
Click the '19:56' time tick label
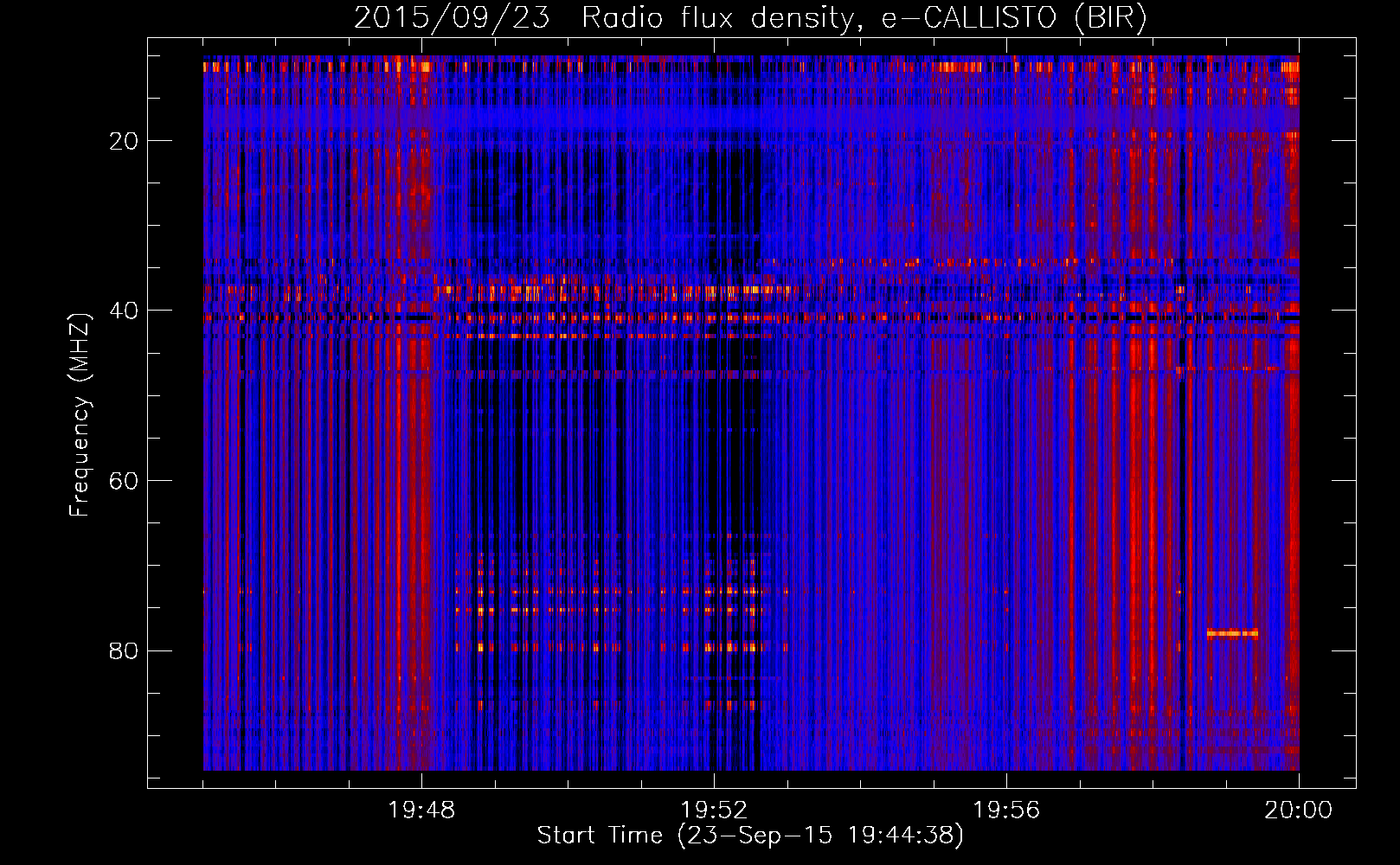[1007, 811]
